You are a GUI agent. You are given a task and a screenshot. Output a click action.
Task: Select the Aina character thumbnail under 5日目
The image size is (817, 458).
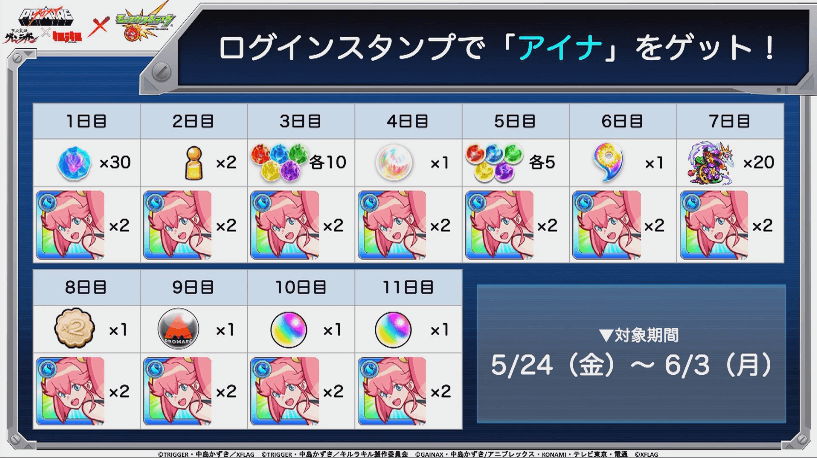tap(499, 225)
